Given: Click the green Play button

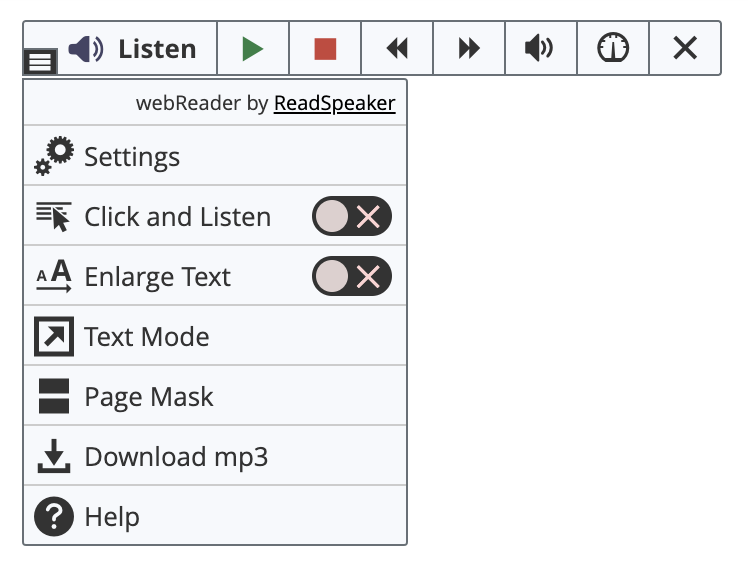Looking at the screenshot, I should point(253,48).
